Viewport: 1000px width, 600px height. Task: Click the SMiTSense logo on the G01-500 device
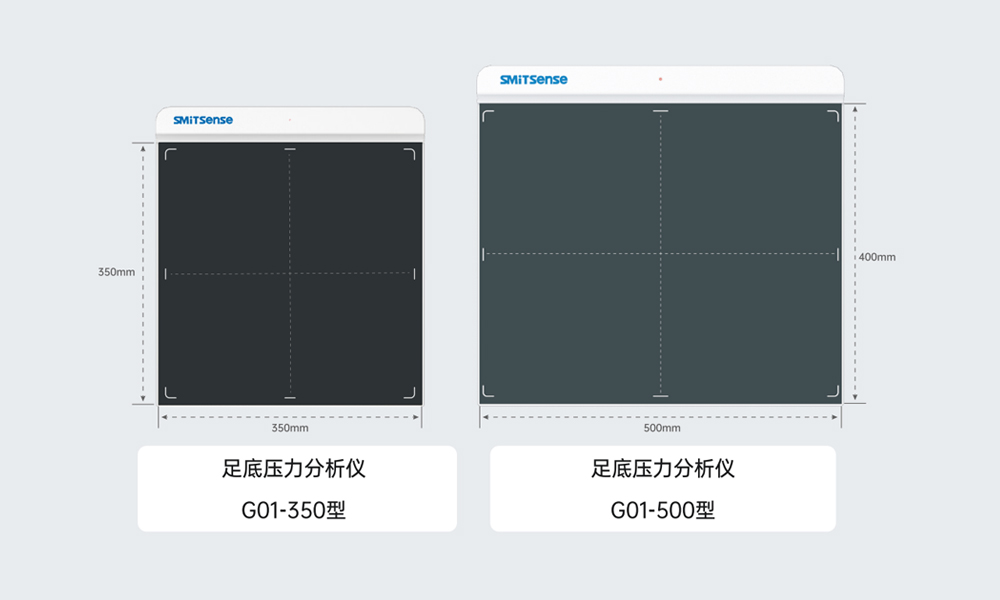pos(533,79)
